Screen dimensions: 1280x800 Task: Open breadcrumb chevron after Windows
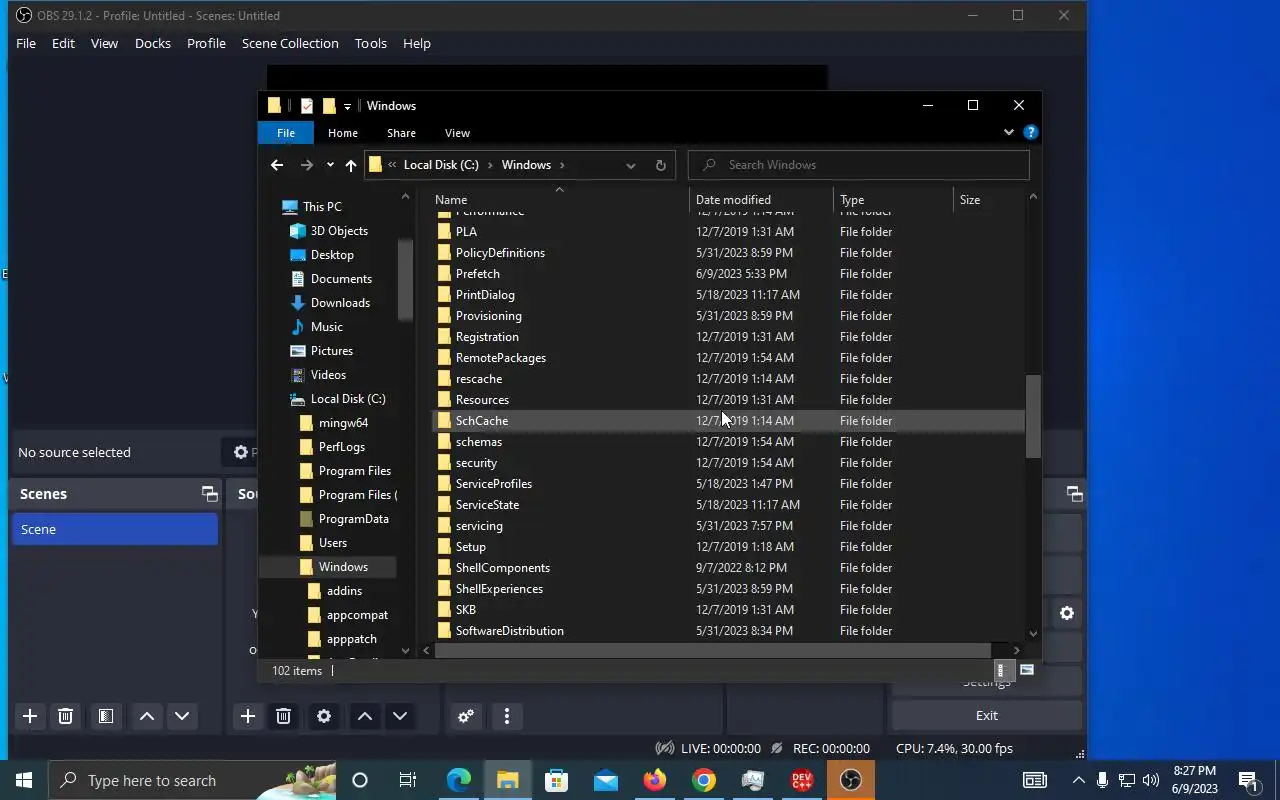click(562, 165)
